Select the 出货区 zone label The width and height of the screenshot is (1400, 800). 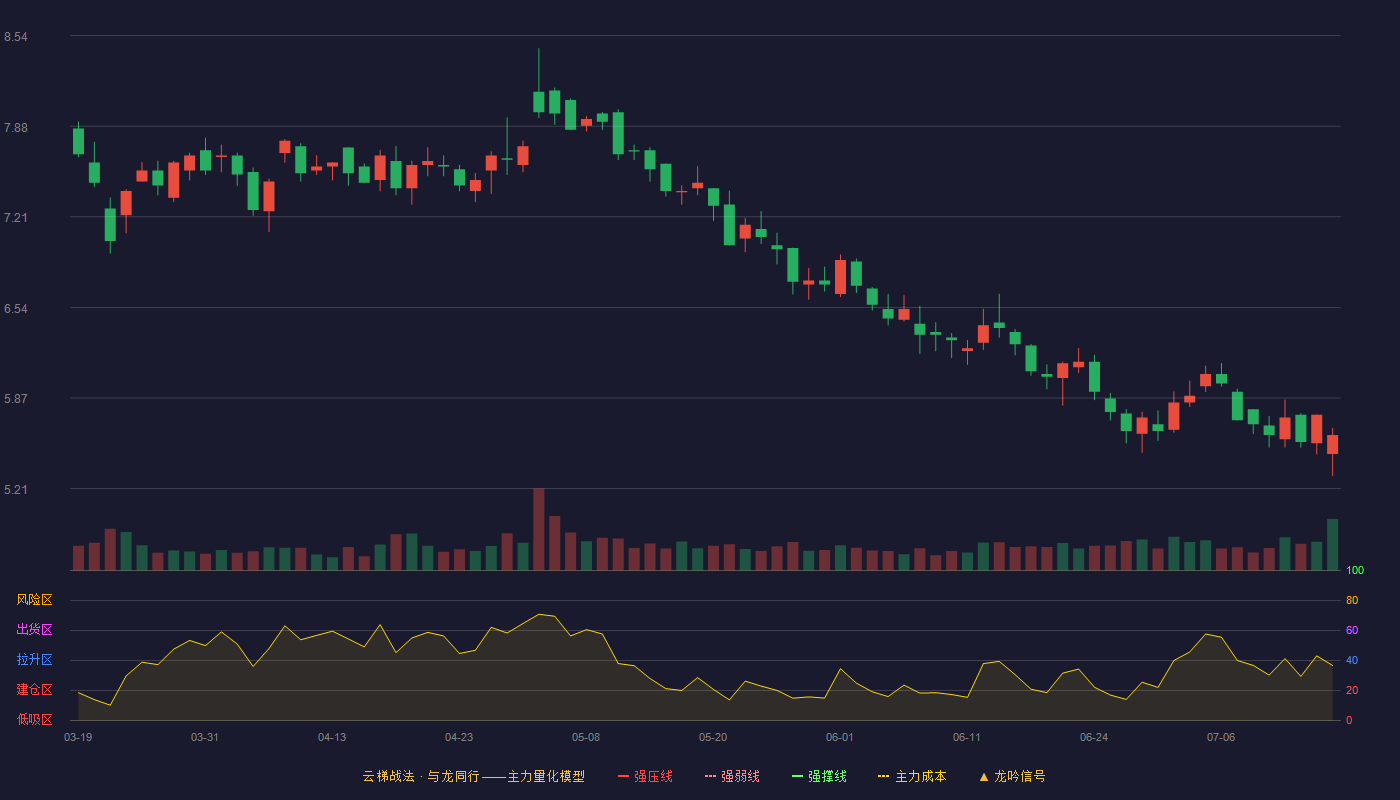(x=34, y=630)
